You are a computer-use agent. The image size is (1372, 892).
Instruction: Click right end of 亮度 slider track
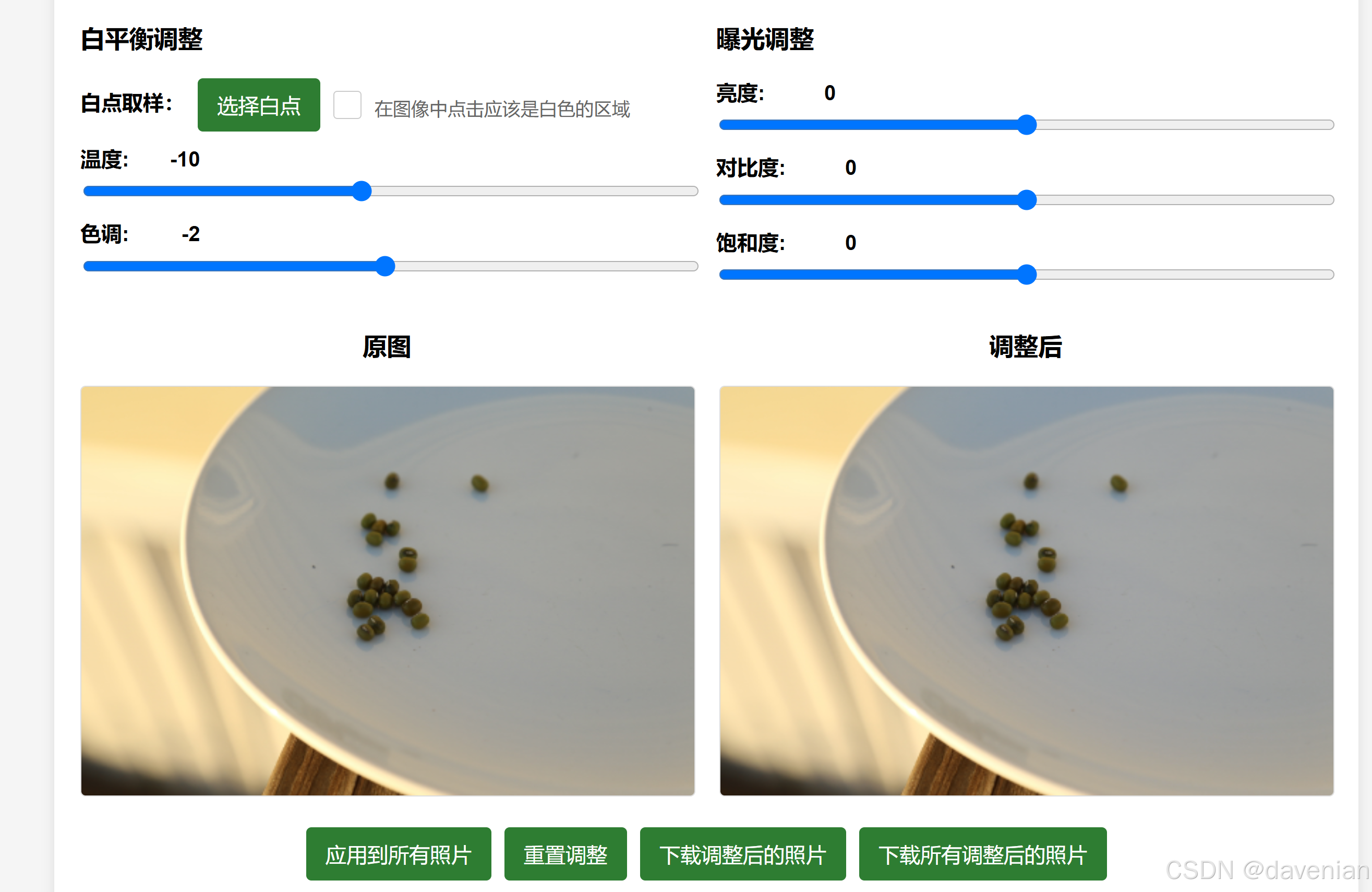point(1329,125)
